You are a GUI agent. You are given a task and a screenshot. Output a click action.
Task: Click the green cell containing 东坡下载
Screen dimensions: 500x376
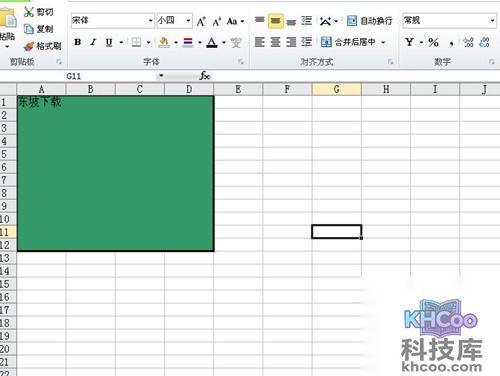[115, 173]
